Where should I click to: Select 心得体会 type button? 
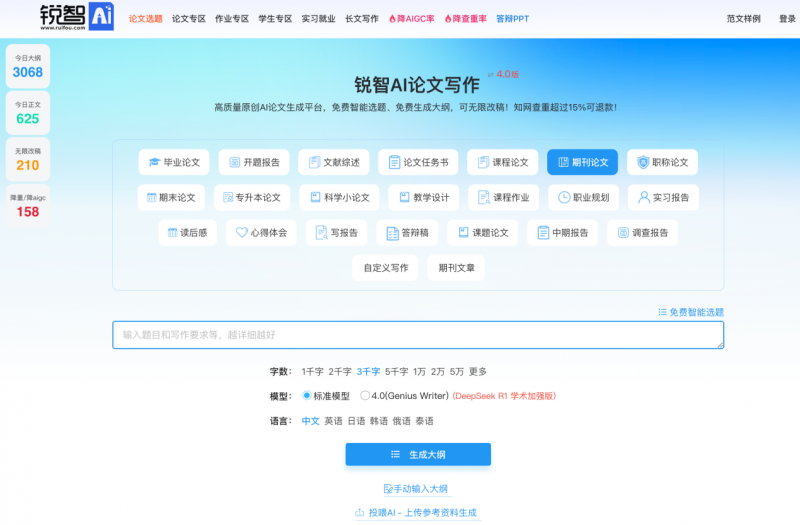[x=261, y=233]
